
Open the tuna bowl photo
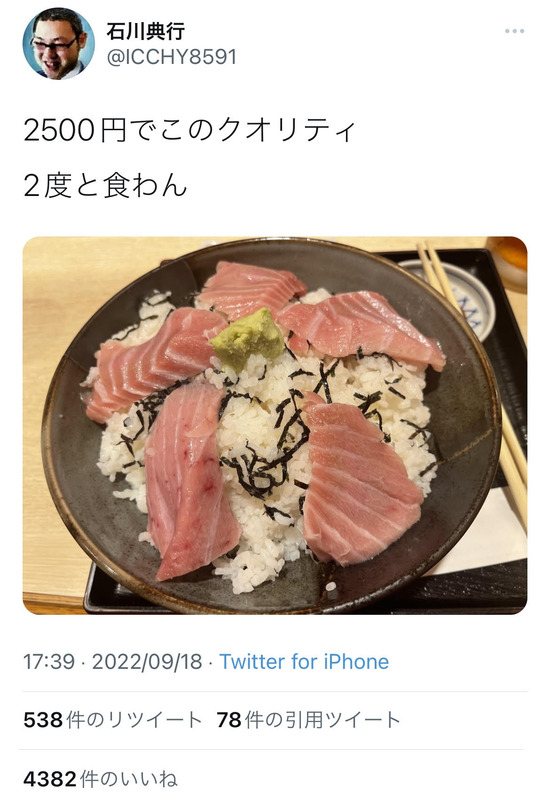pyautogui.click(x=275, y=426)
